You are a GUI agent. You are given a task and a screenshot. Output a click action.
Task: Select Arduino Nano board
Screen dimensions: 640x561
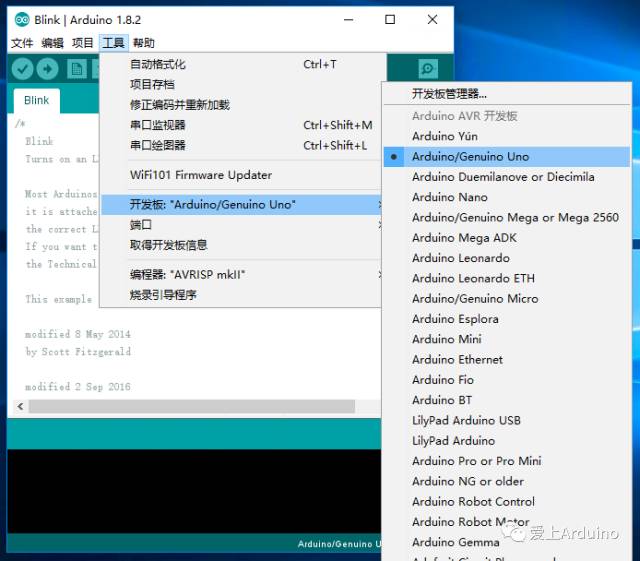point(507,197)
